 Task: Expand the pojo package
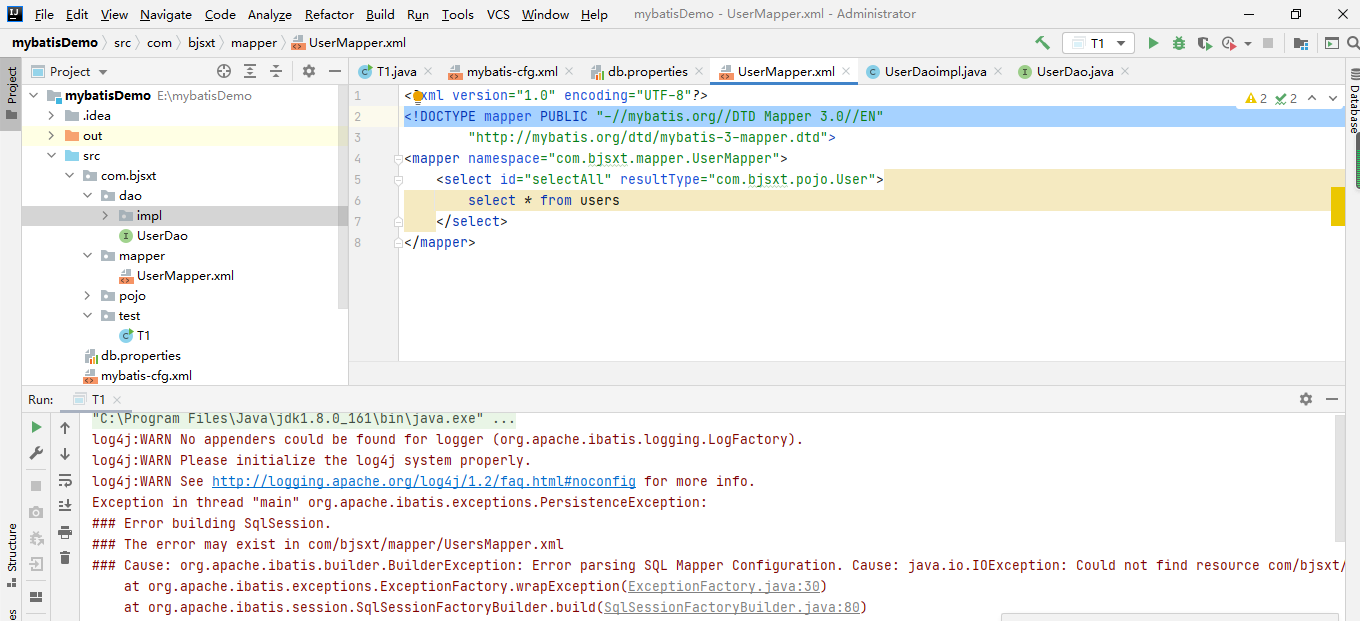coord(88,296)
